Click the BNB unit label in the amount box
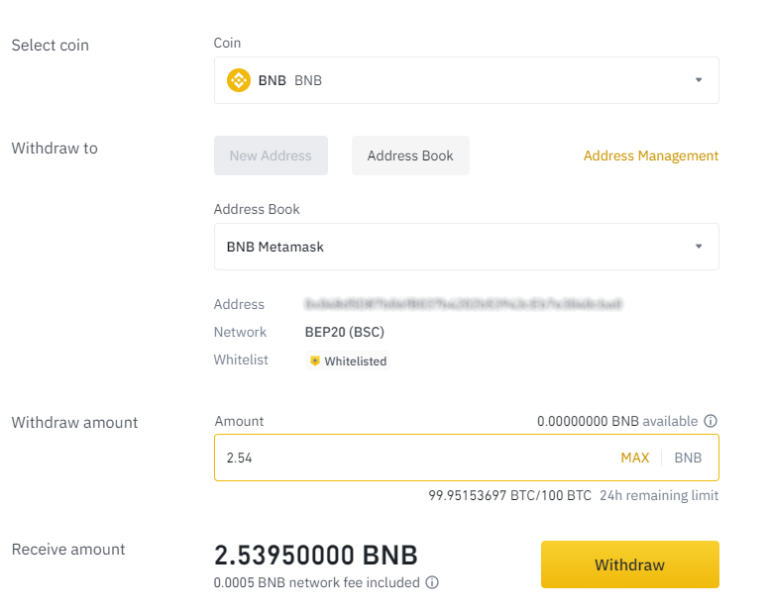 tap(688, 458)
